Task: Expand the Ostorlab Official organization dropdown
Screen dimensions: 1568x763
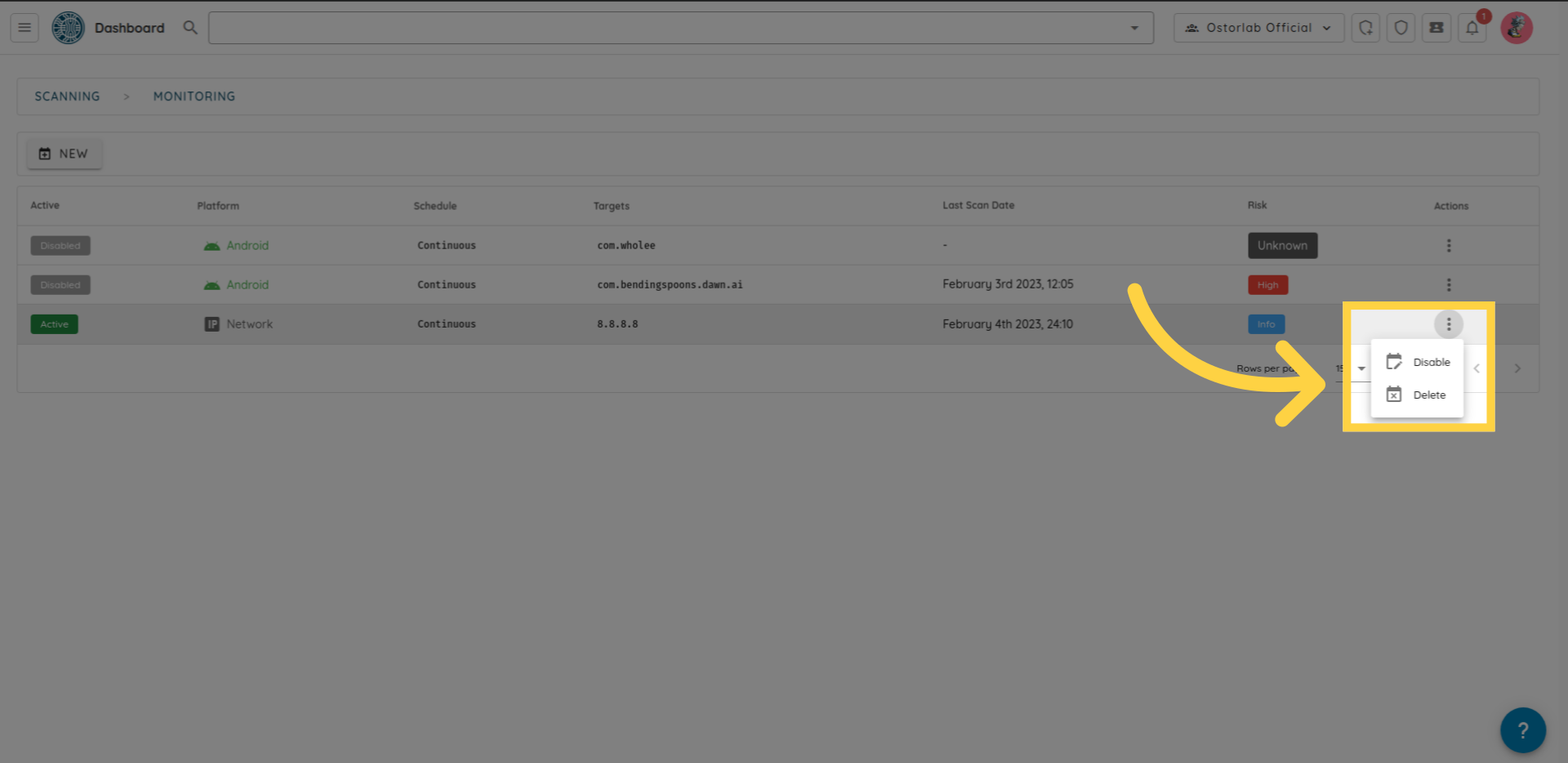Action: click(x=1258, y=28)
